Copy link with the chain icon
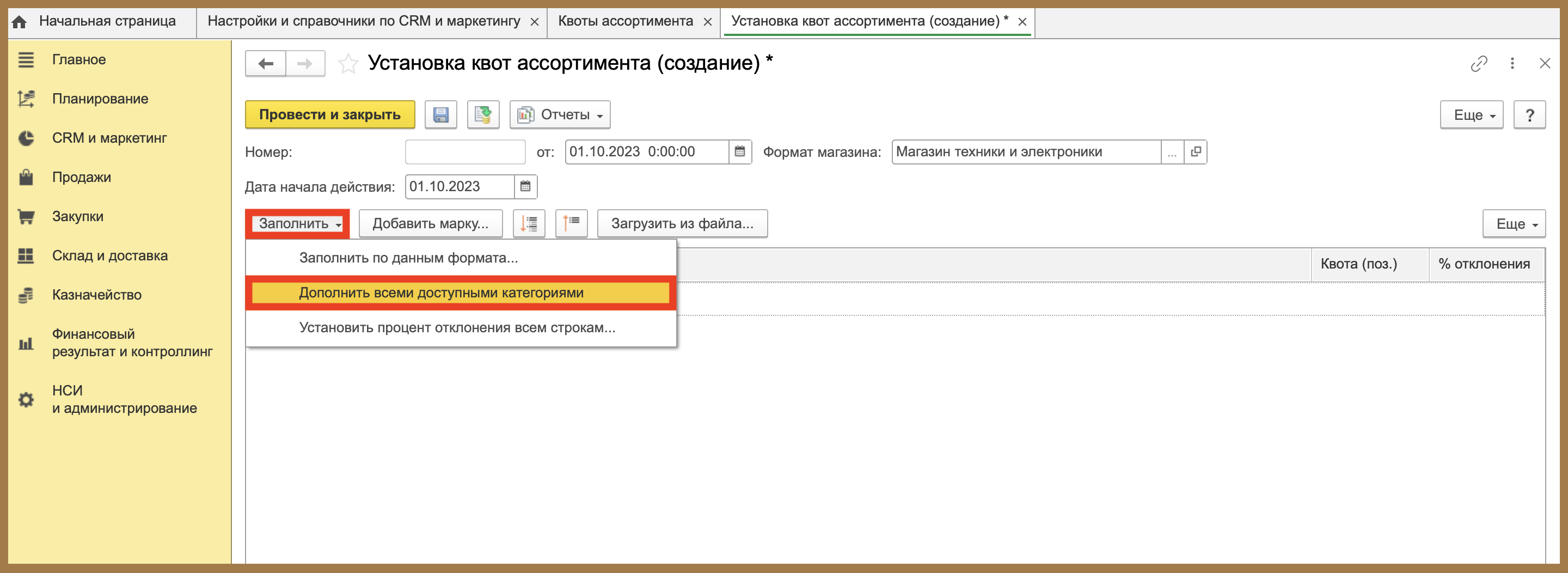This screenshot has width=1568, height=573. (1479, 63)
